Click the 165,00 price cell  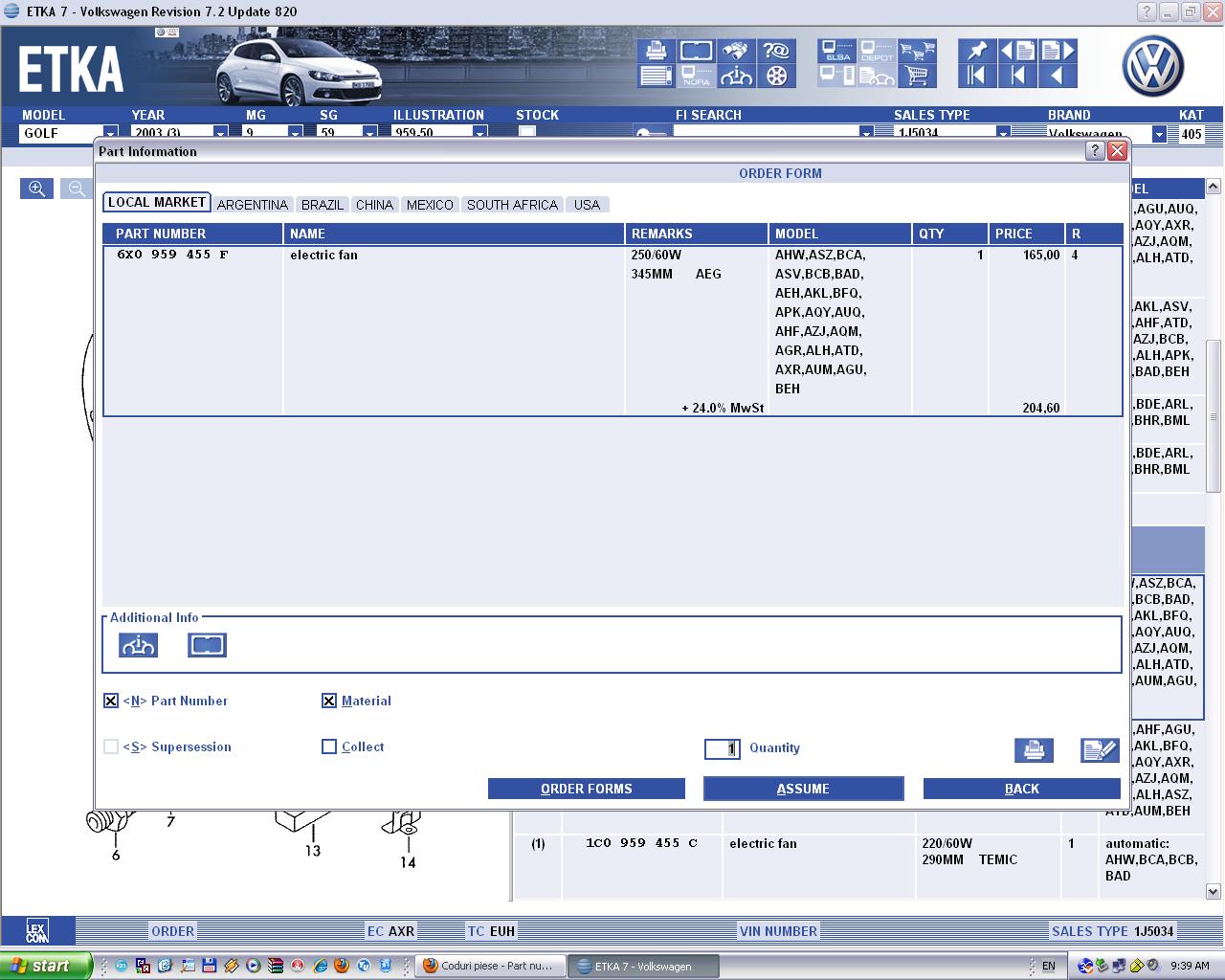(x=1040, y=255)
